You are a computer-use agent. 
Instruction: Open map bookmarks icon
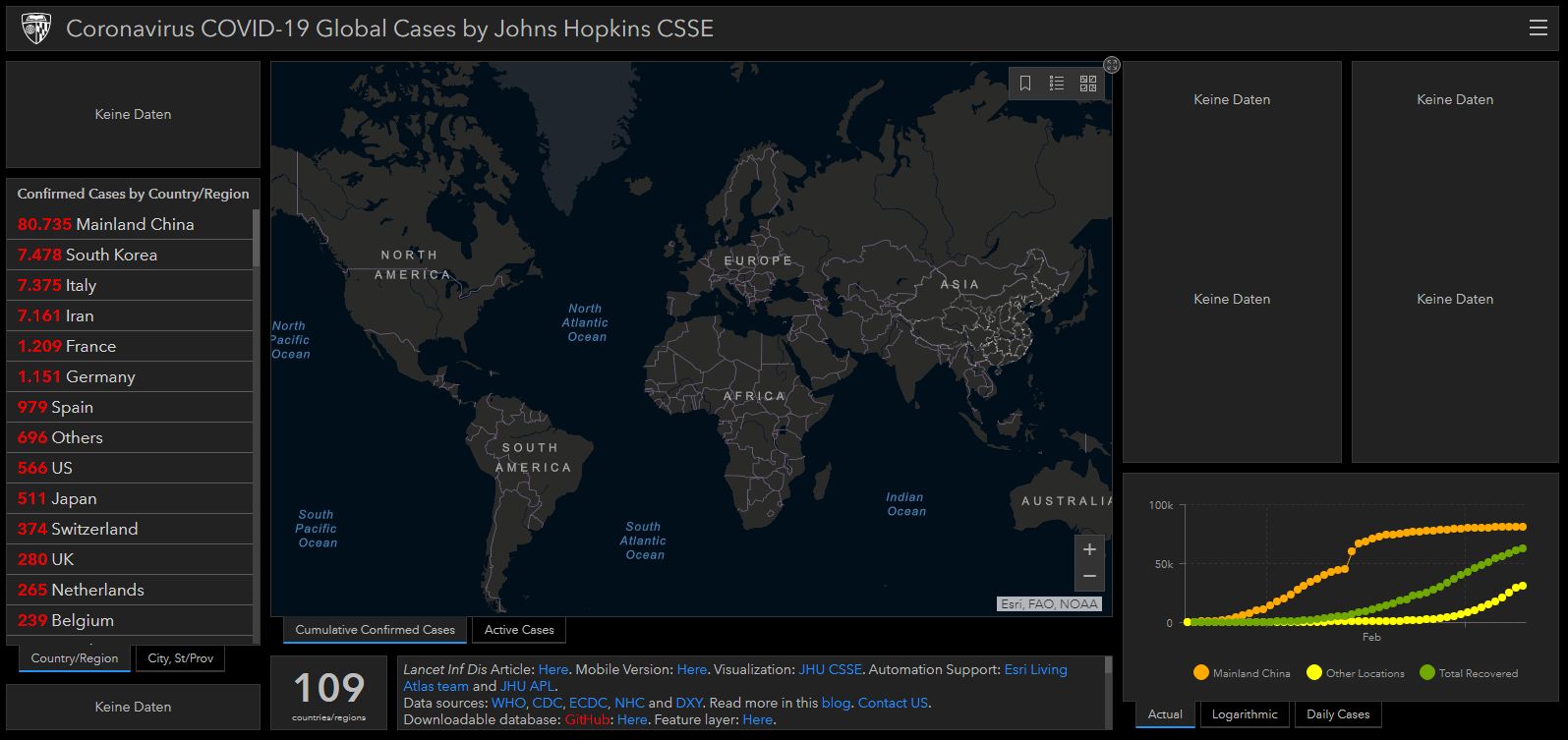coord(1024,84)
